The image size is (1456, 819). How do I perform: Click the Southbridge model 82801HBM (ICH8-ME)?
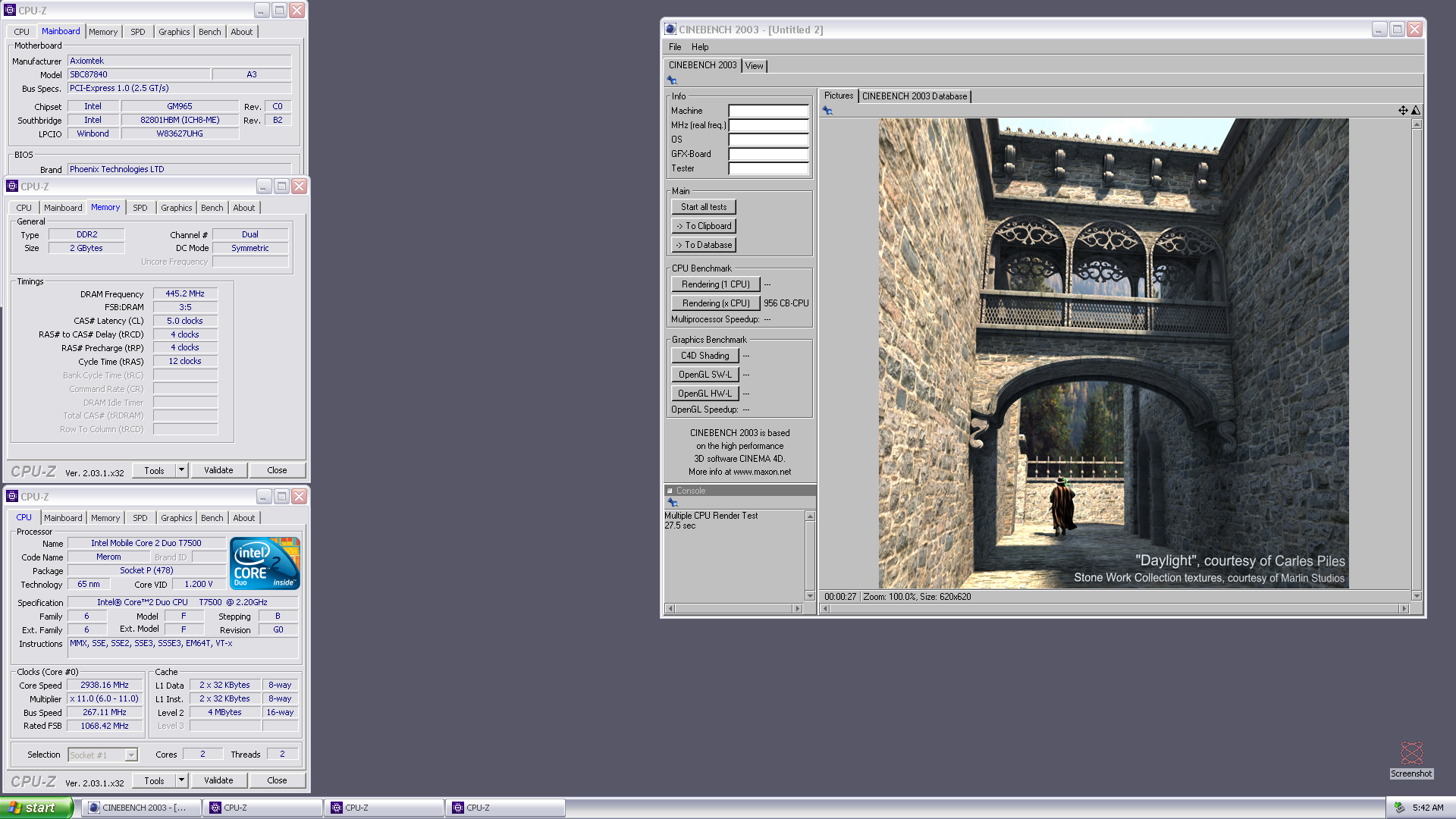(180, 120)
